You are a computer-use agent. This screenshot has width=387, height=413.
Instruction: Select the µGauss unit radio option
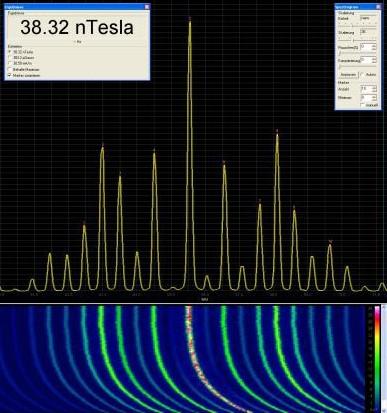pos(10,58)
